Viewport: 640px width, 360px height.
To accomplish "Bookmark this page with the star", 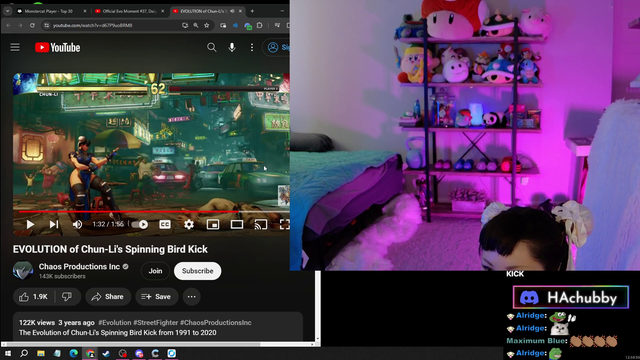I will 207,25.
